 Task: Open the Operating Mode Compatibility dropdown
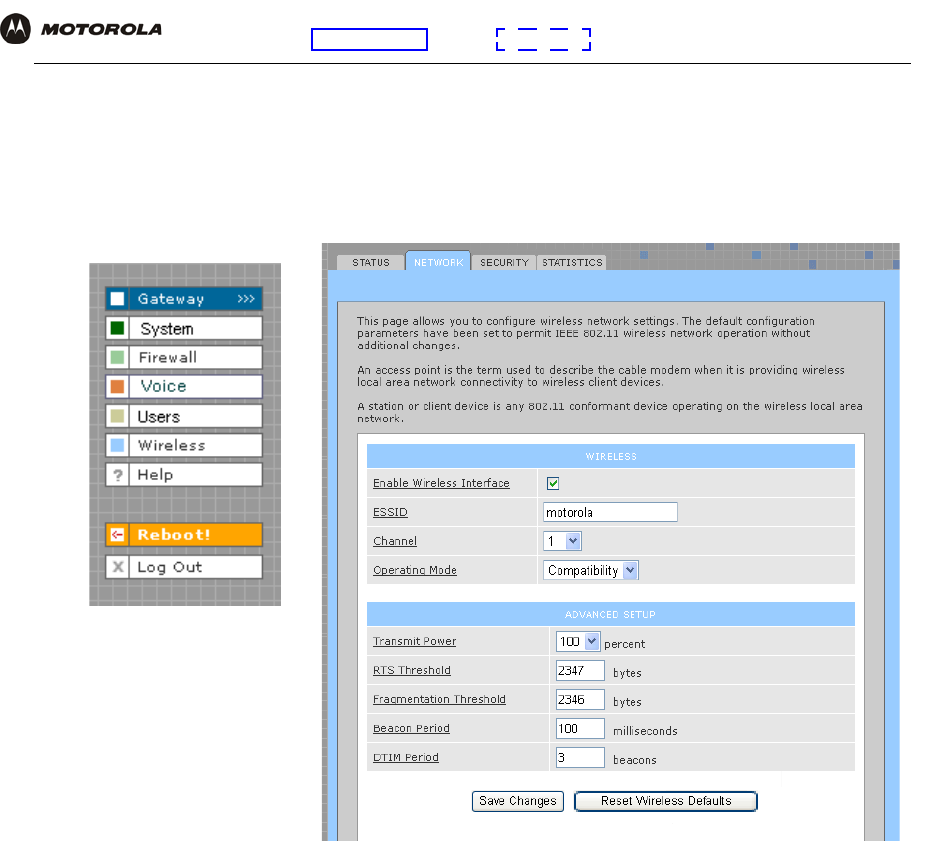590,570
